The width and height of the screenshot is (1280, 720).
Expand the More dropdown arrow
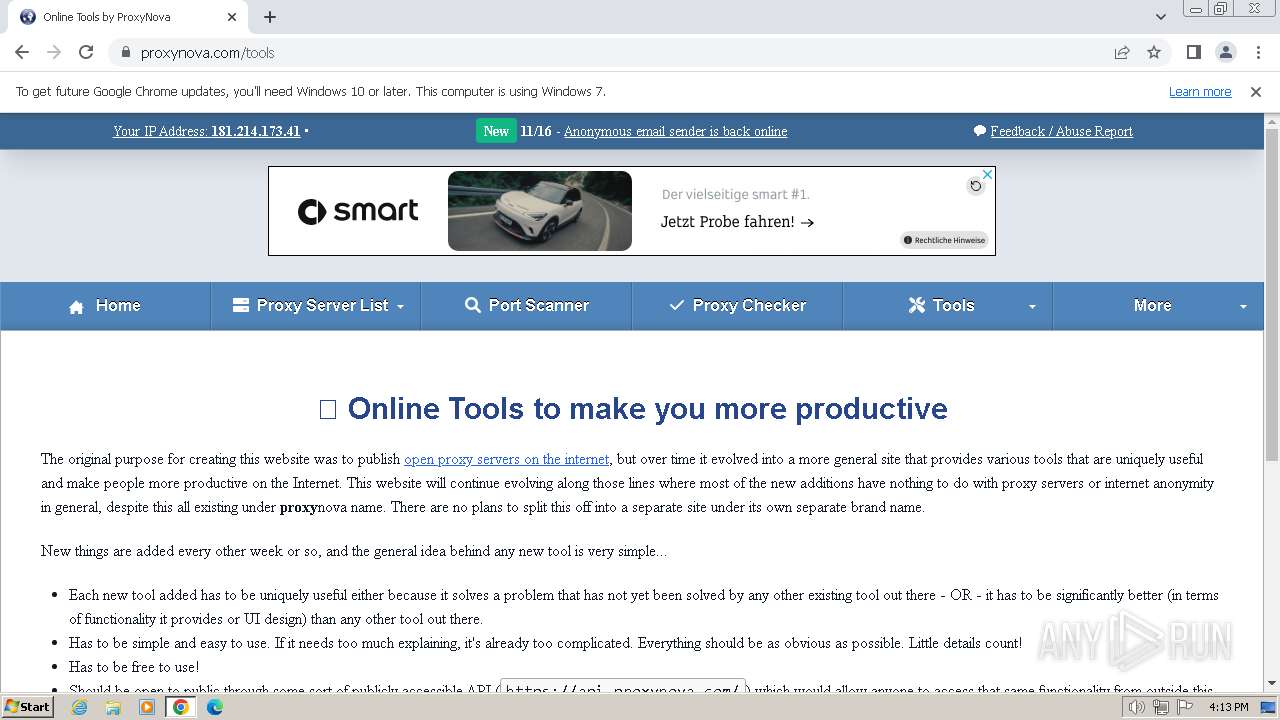[x=1243, y=307]
